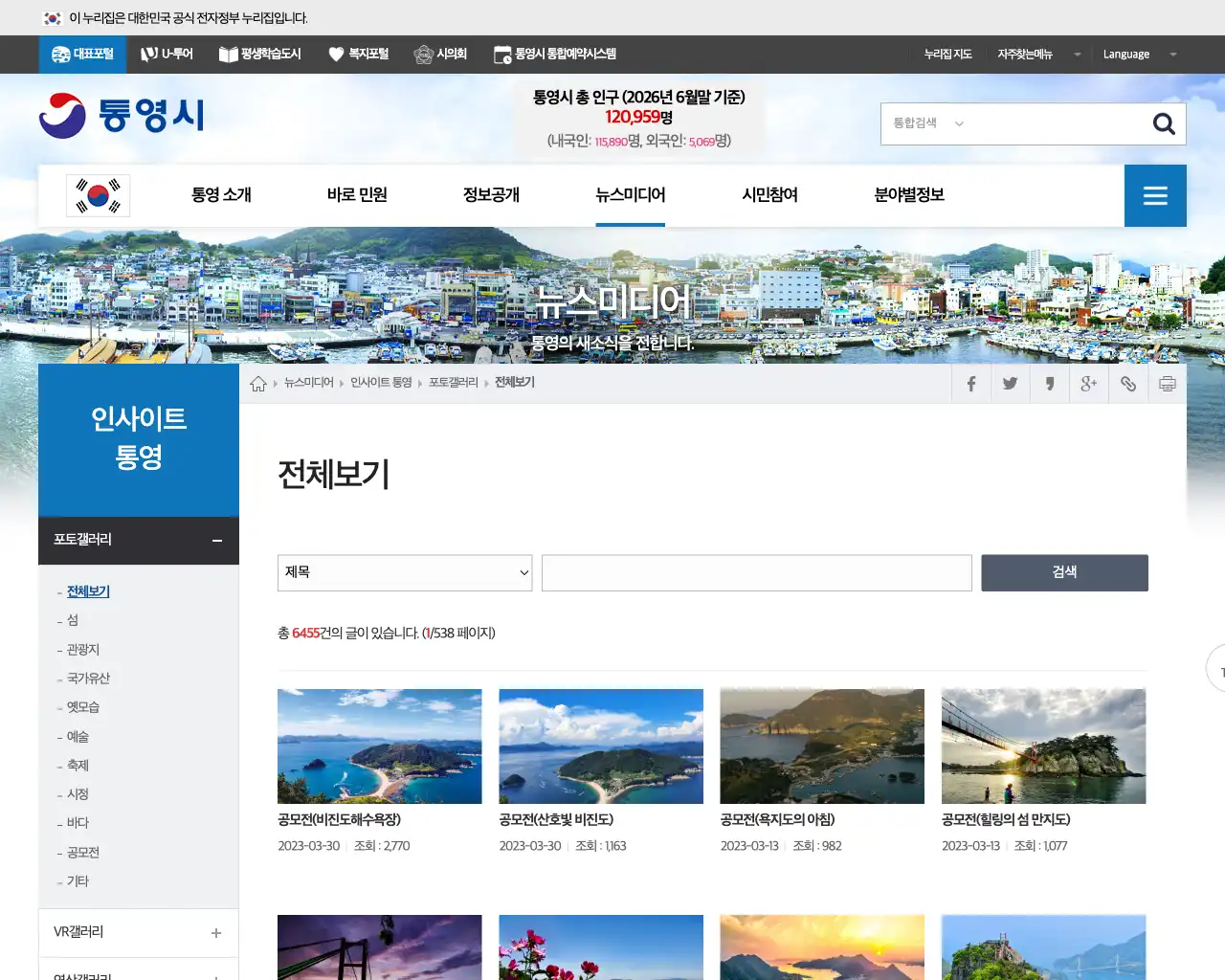Click the top integrated search input field
Screen dimensions: 1225x980
[x=1058, y=123]
